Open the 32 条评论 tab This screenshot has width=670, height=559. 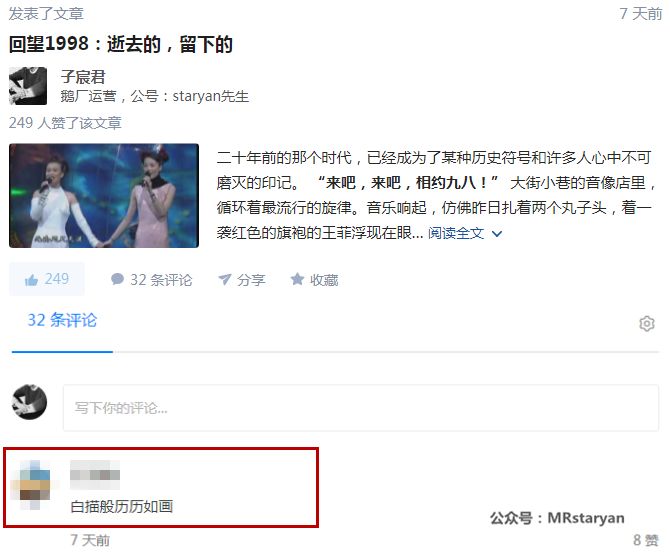pos(62,320)
